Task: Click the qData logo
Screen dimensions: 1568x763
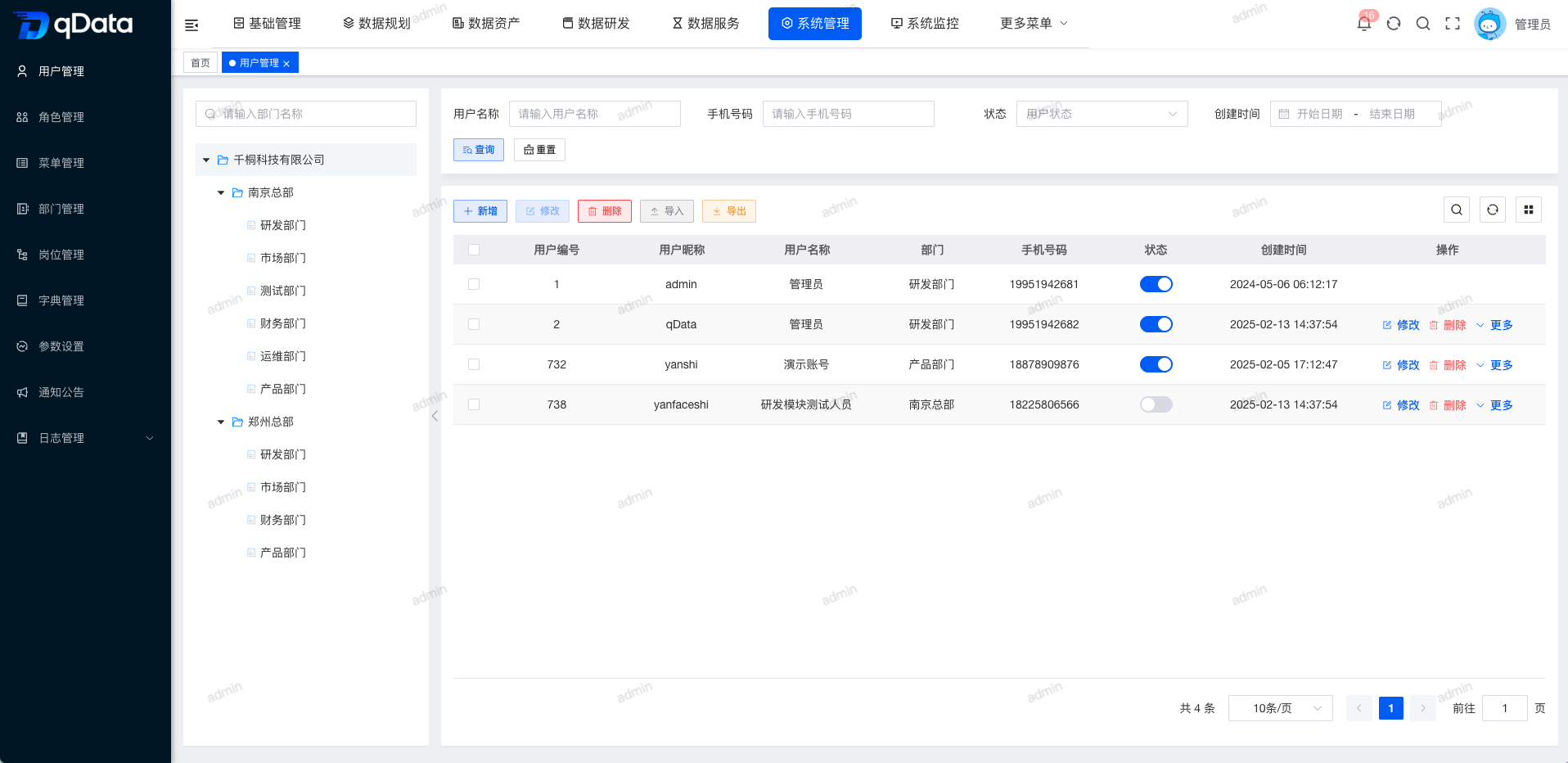Action: click(x=74, y=25)
